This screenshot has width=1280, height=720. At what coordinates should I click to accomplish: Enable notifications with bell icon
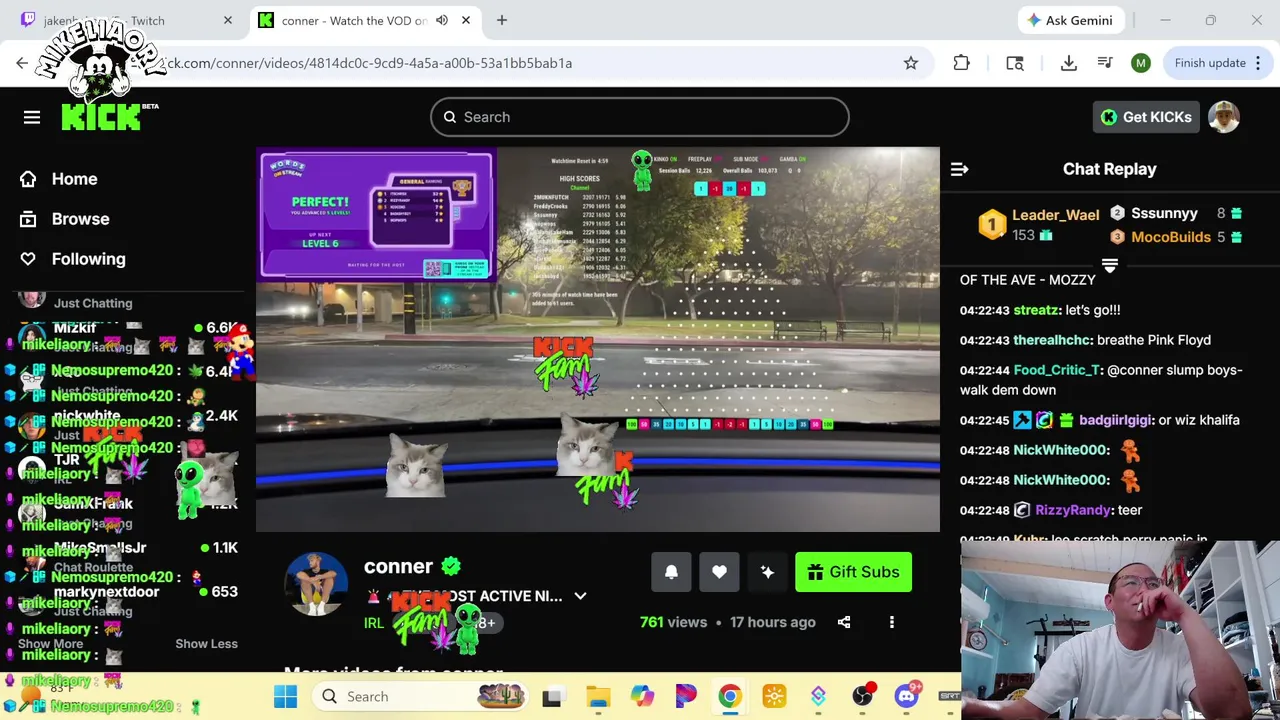point(671,572)
